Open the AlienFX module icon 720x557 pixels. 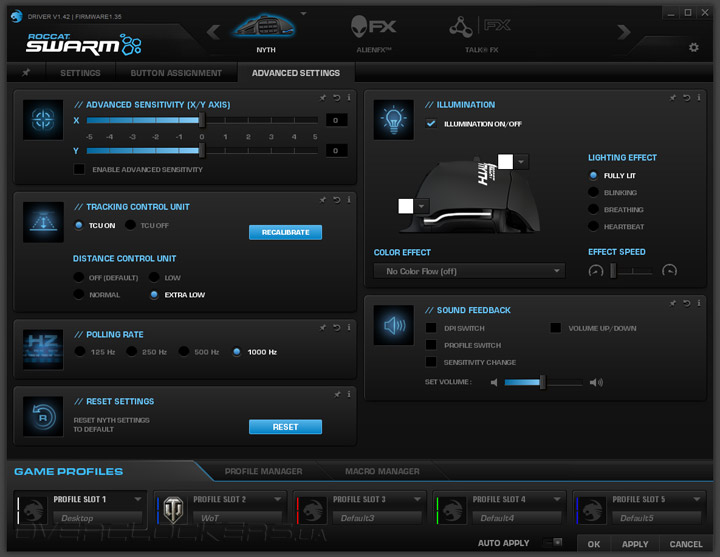pos(373,26)
